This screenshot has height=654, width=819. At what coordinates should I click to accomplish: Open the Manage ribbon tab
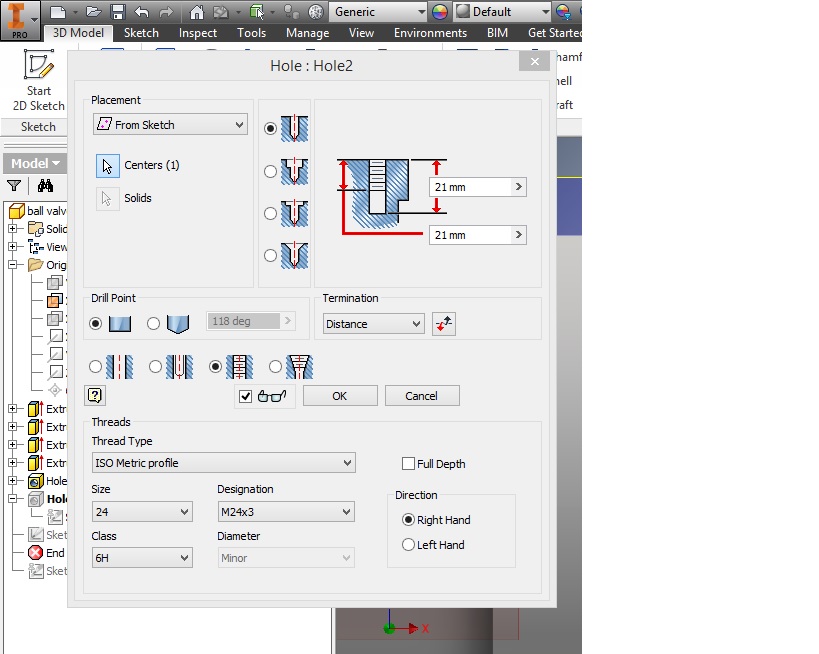[x=307, y=33]
